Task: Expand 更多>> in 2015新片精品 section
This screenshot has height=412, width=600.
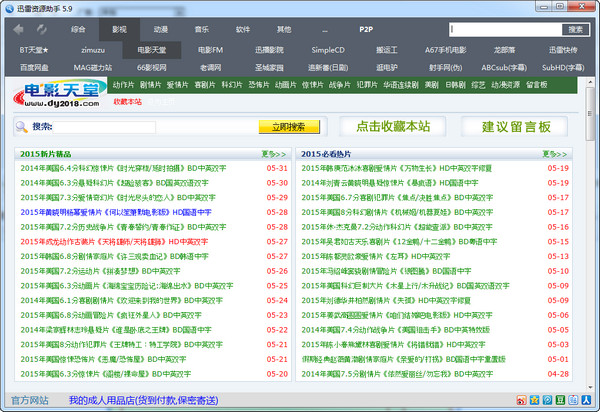Action: [x=273, y=155]
